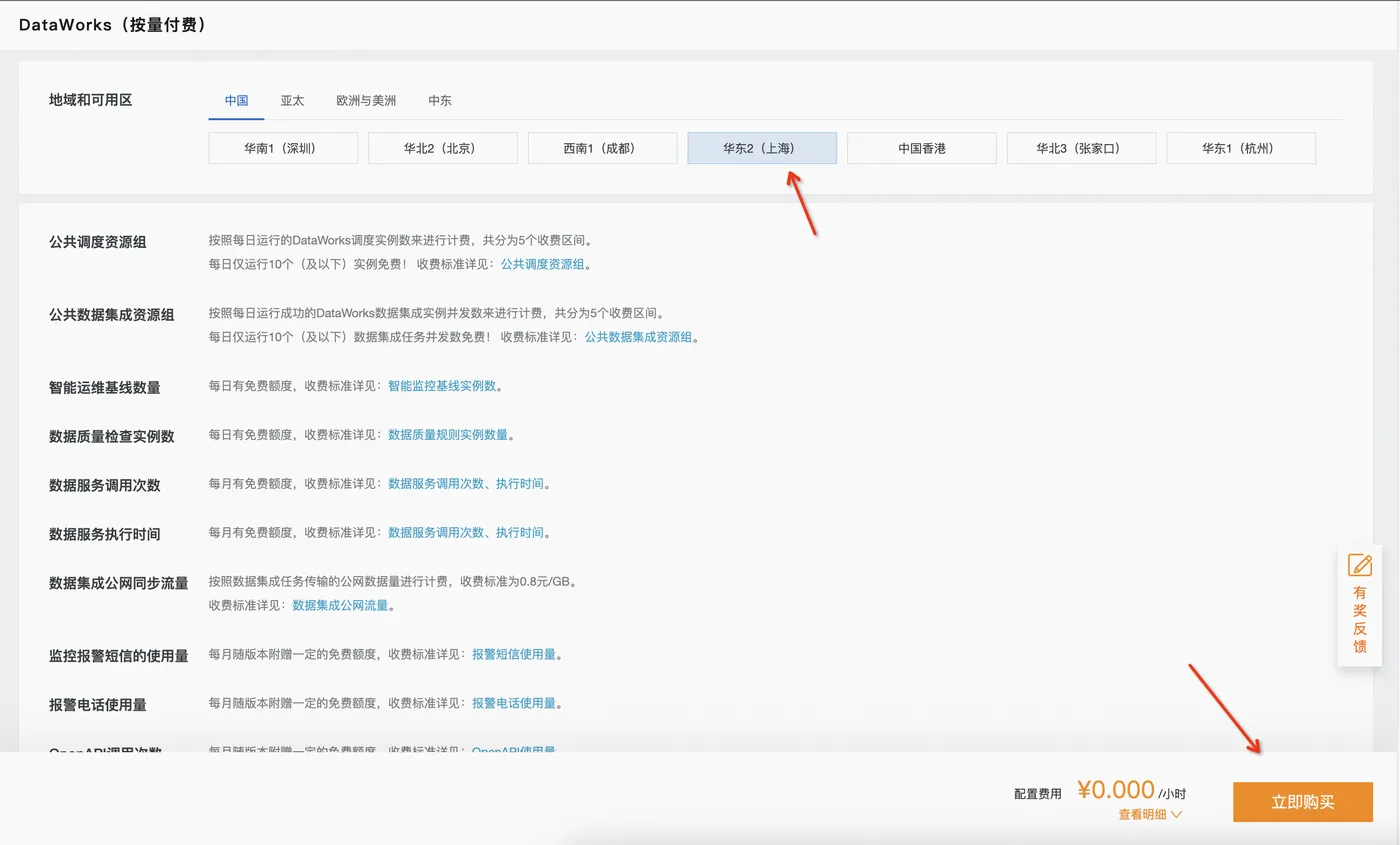Select region 华北3（张家口）
1400x845 pixels.
(1081, 148)
